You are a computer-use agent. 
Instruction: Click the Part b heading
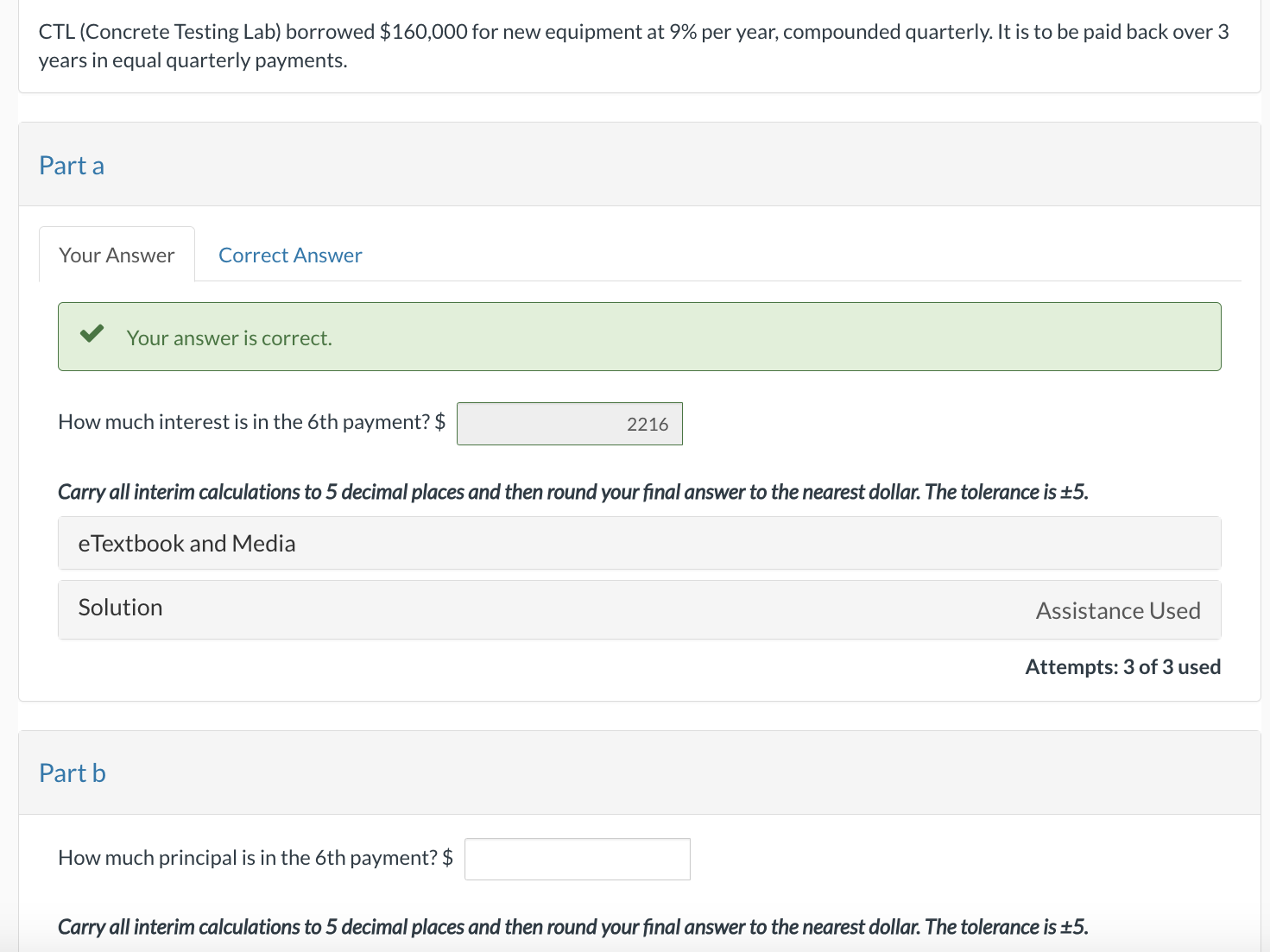point(73,773)
